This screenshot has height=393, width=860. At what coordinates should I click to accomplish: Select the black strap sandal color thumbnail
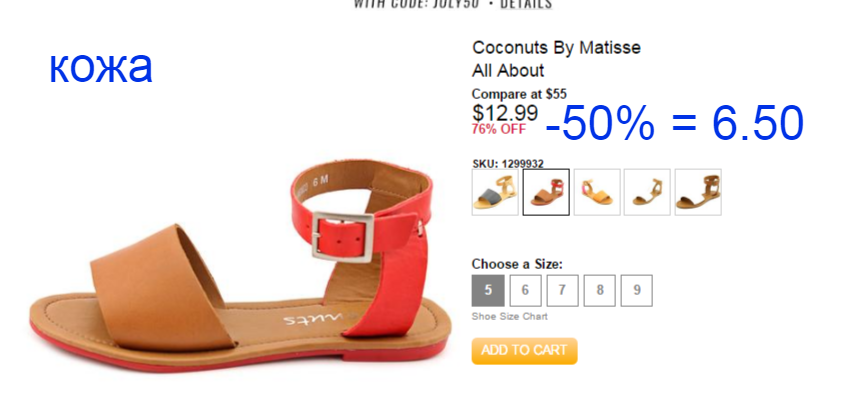point(495,192)
